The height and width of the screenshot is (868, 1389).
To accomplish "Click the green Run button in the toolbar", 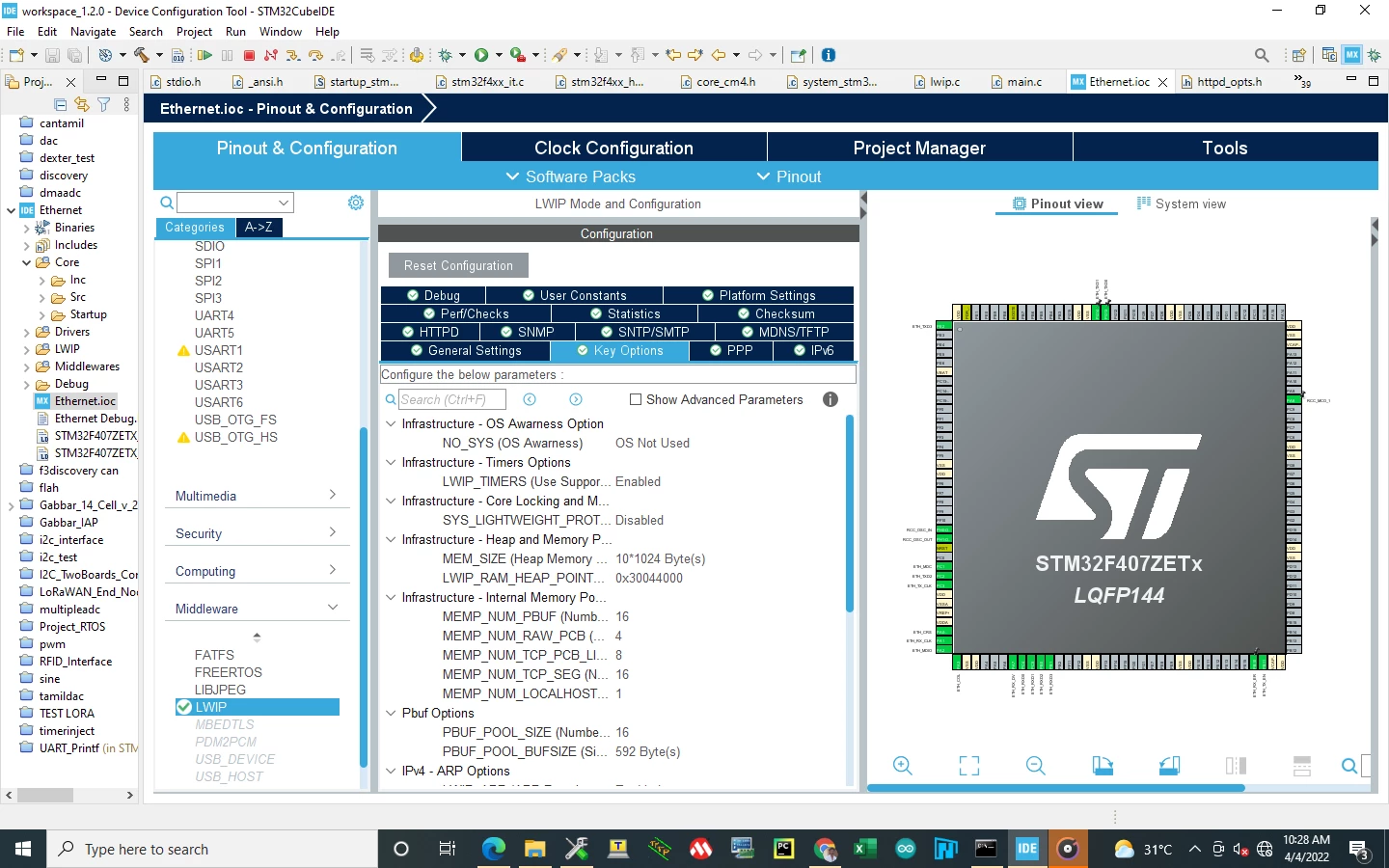I will pos(481,55).
